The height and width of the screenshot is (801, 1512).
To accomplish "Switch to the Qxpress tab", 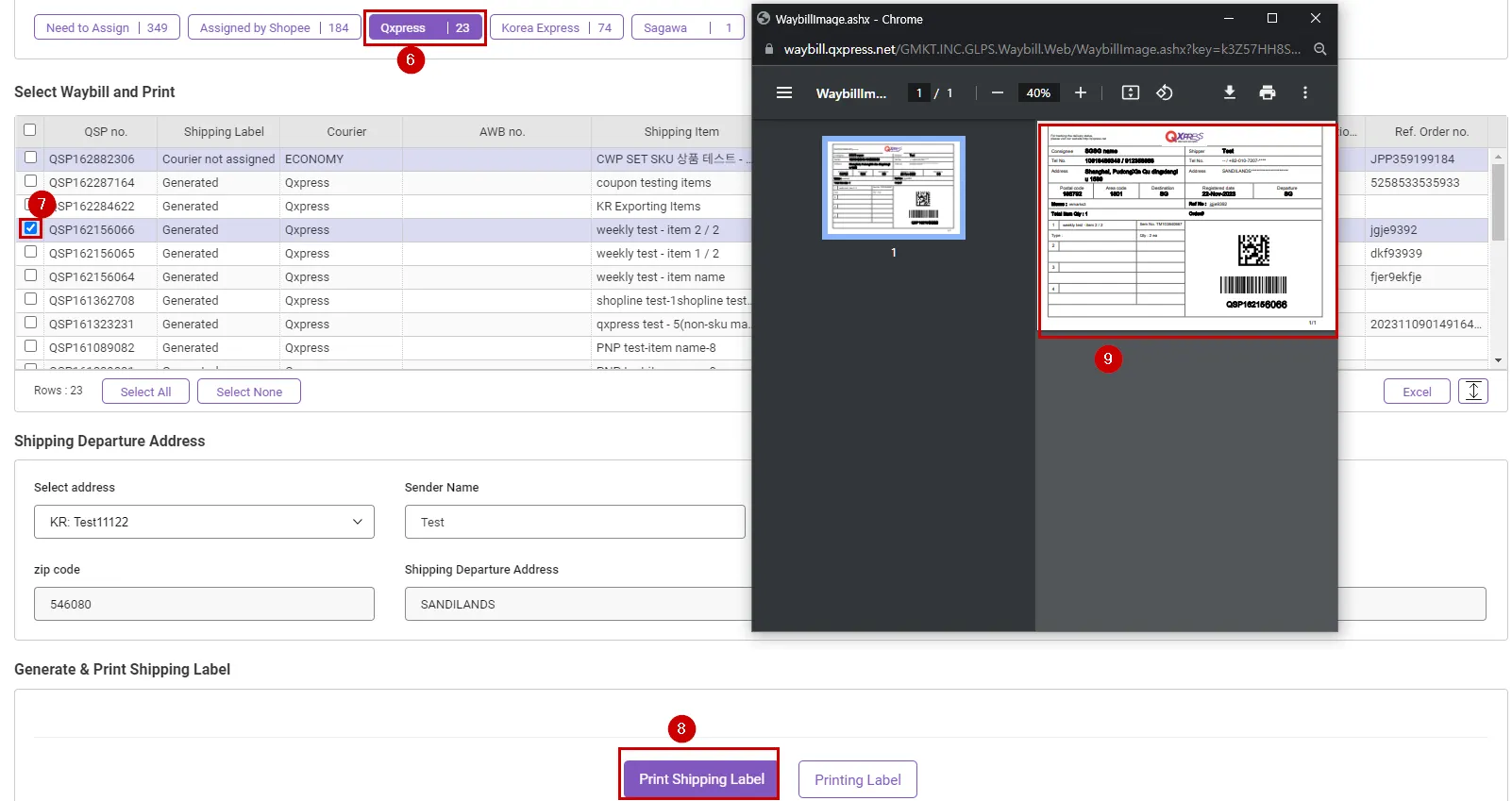I will point(425,27).
